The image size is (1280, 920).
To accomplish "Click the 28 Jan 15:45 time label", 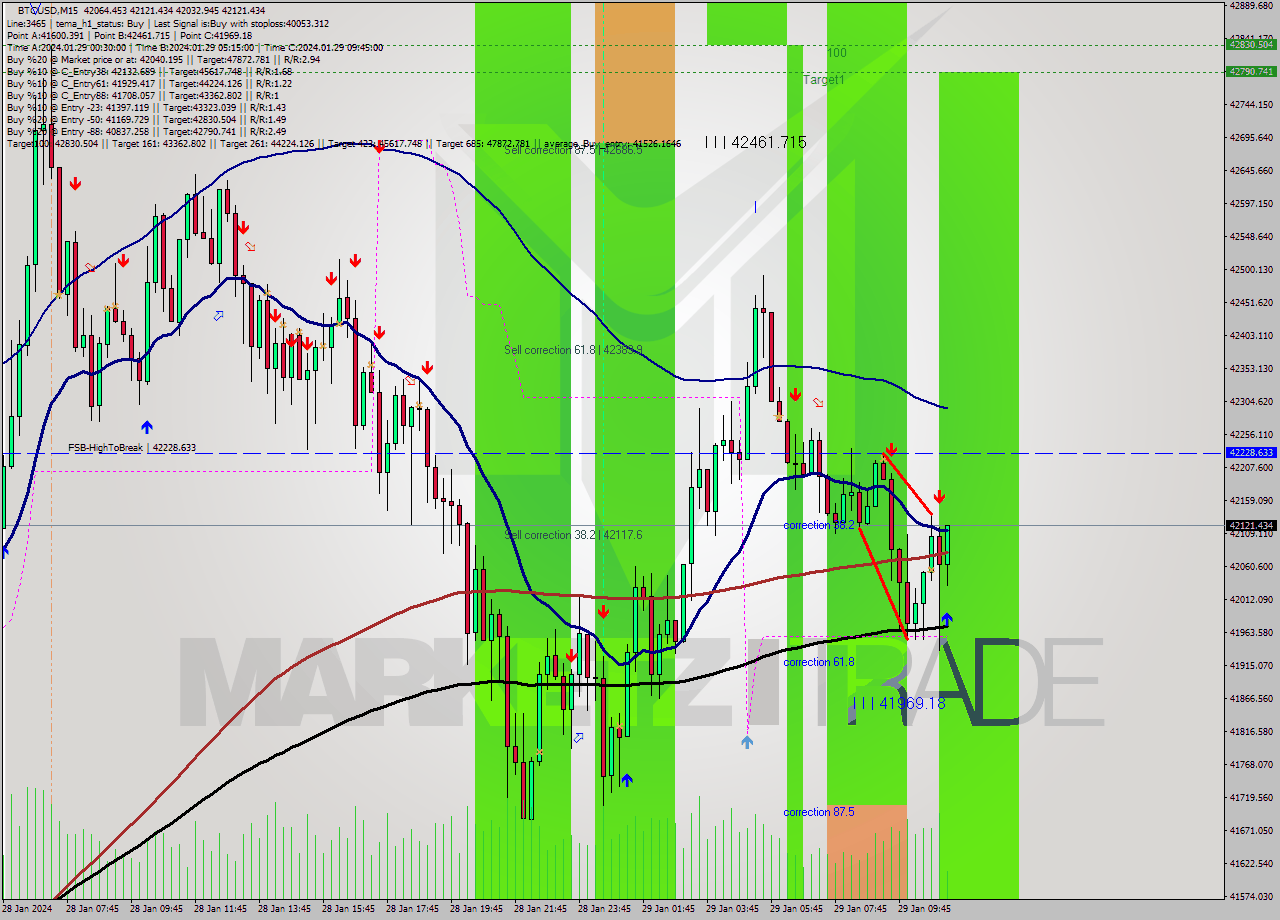I will tap(348, 909).
